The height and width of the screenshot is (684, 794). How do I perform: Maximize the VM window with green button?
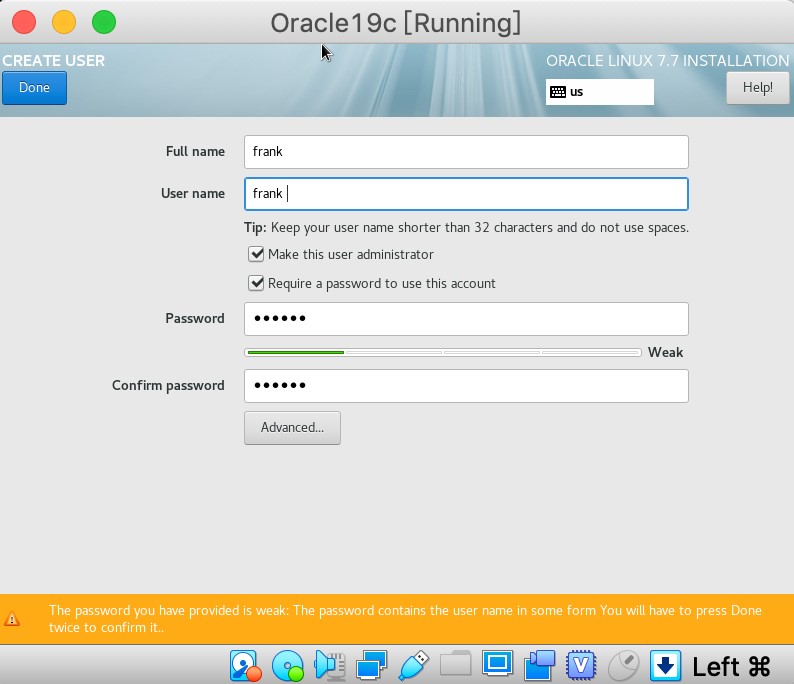point(104,22)
